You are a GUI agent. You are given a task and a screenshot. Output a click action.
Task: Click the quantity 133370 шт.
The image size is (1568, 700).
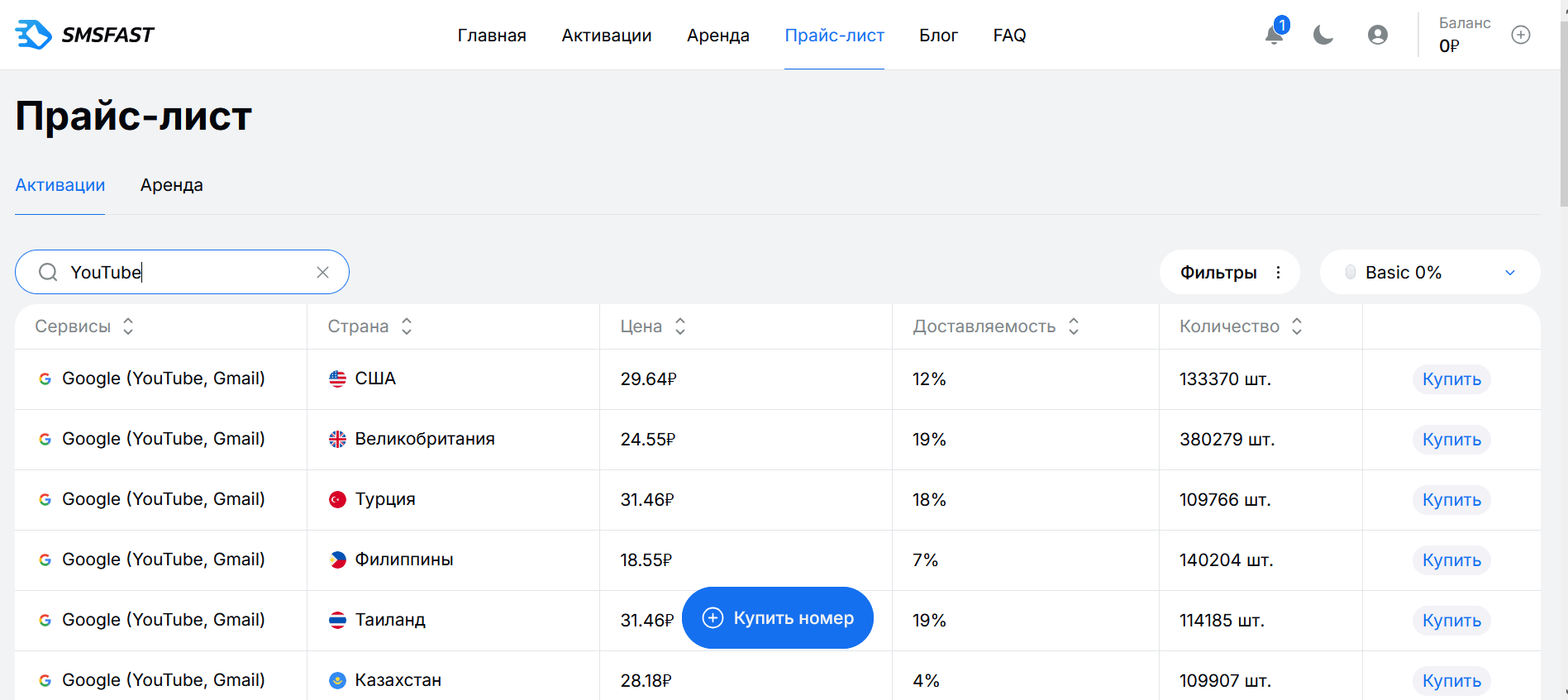(x=1225, y=379)
